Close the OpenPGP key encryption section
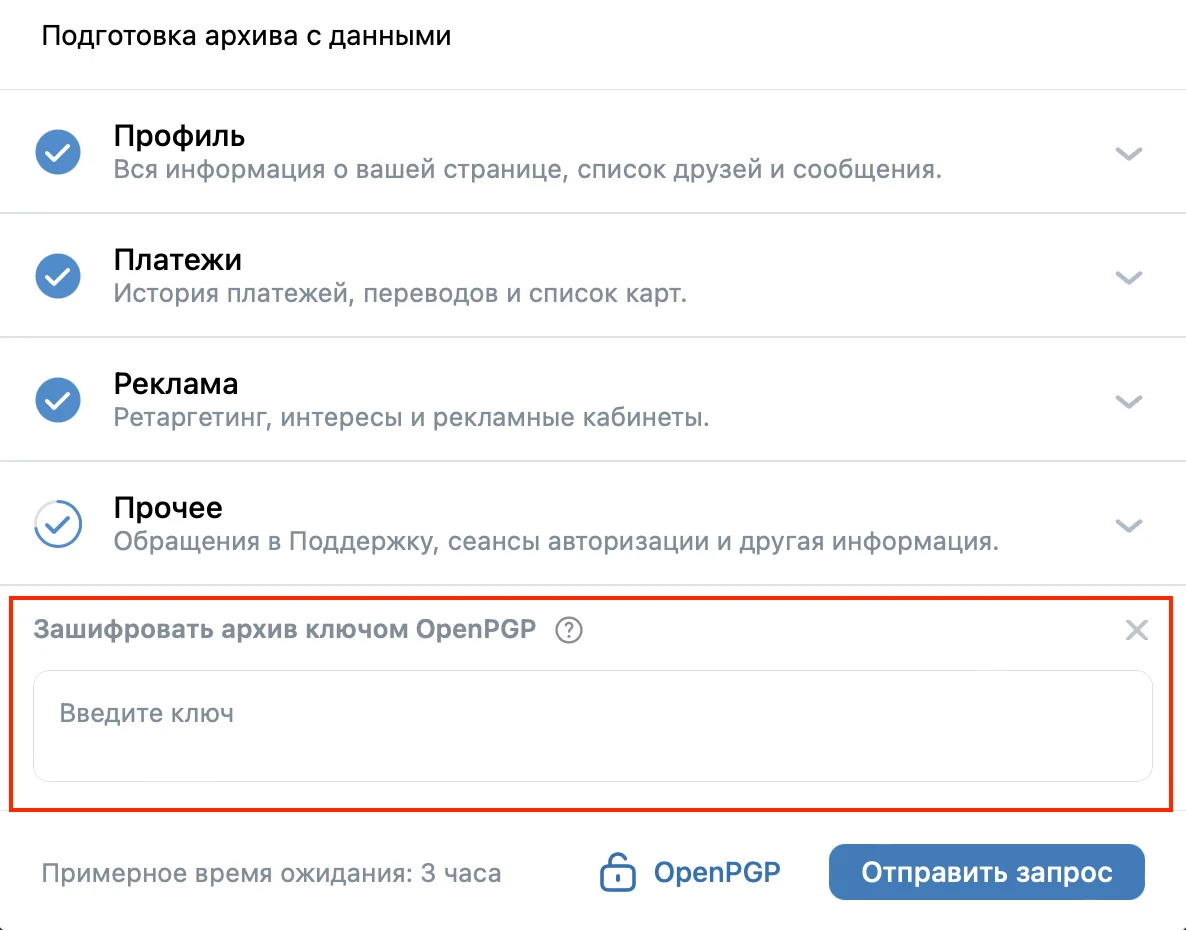 [1137, 630]
